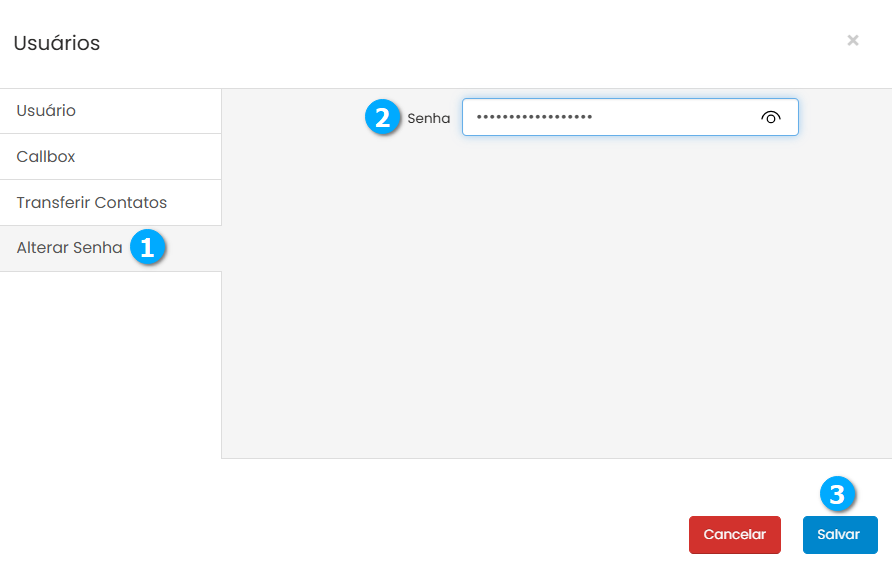The image size is (892, 569).
Task: Click the empty gray content panel
Action: (x=555, y=300)
